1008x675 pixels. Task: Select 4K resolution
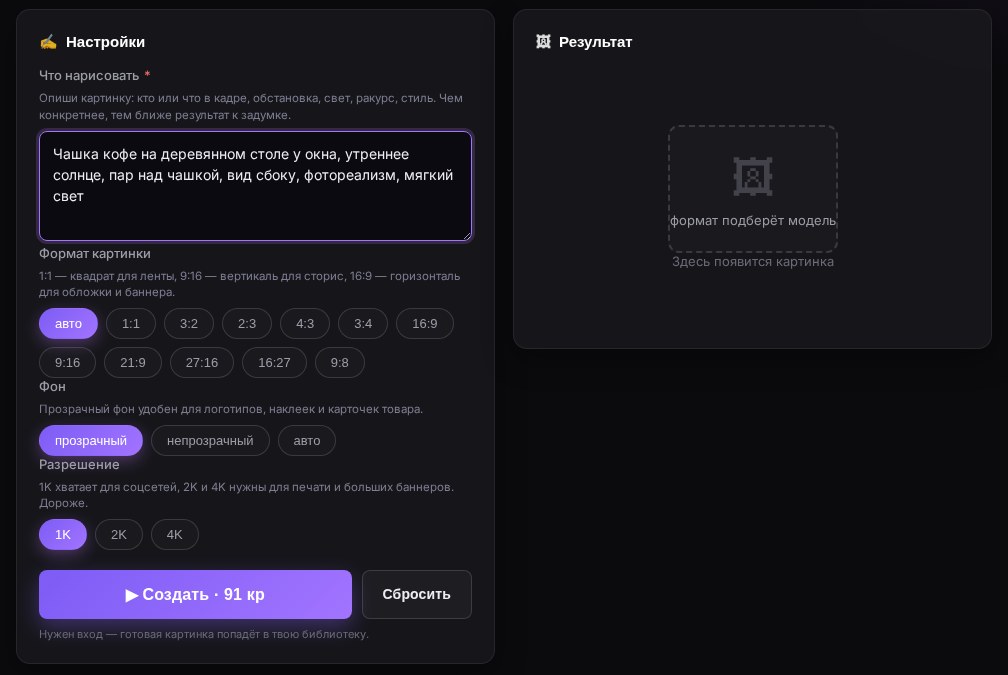tap(175, 534)
